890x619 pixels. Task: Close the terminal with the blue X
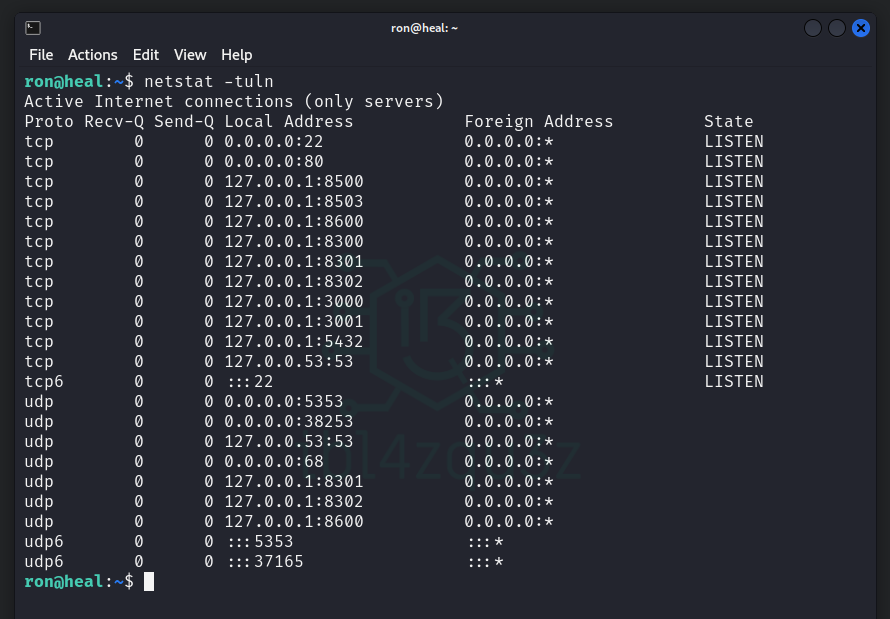tap(861, 28)
